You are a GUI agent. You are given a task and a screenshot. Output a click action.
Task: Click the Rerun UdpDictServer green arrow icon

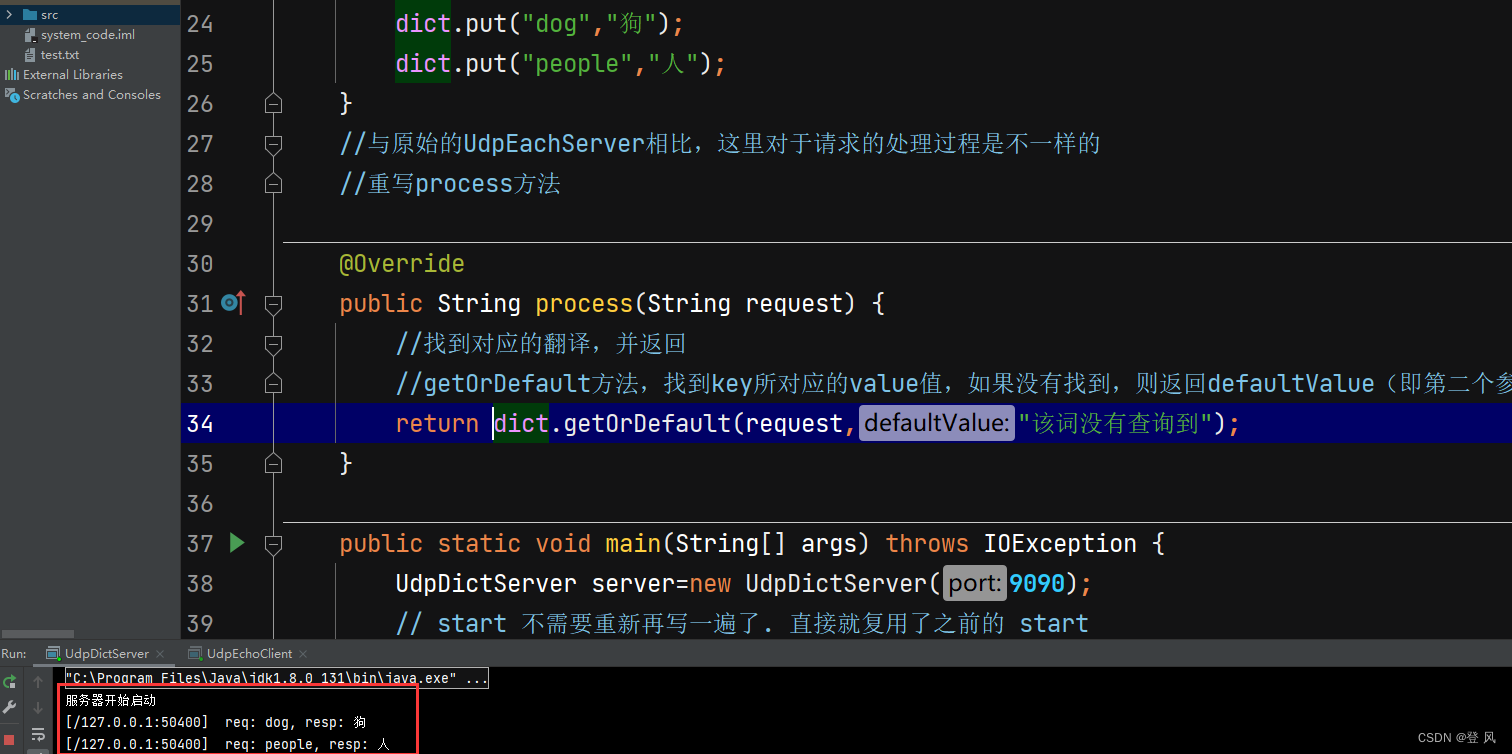(x=9, y=681)
